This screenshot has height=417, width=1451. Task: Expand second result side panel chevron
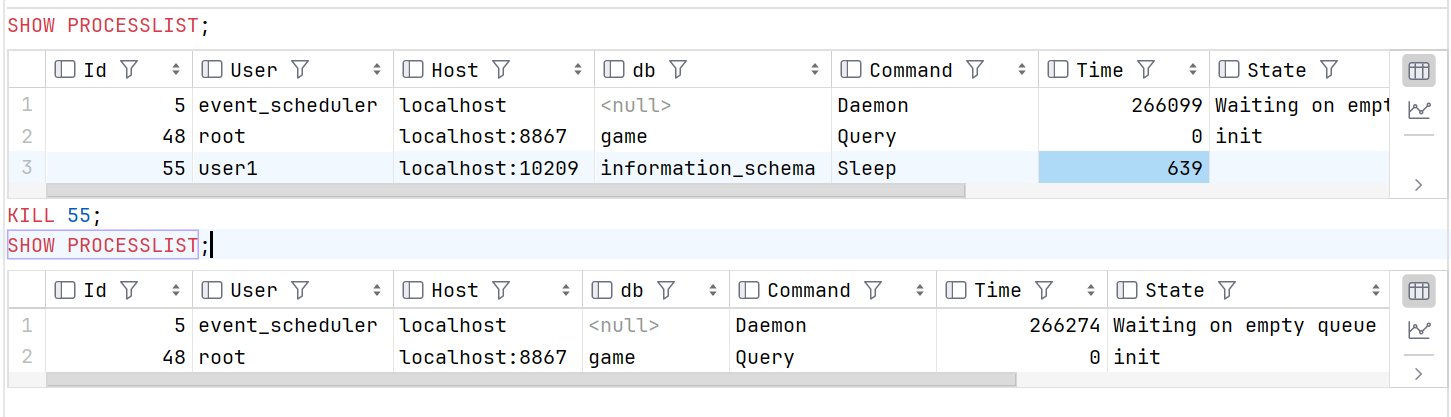(1418, 374)
